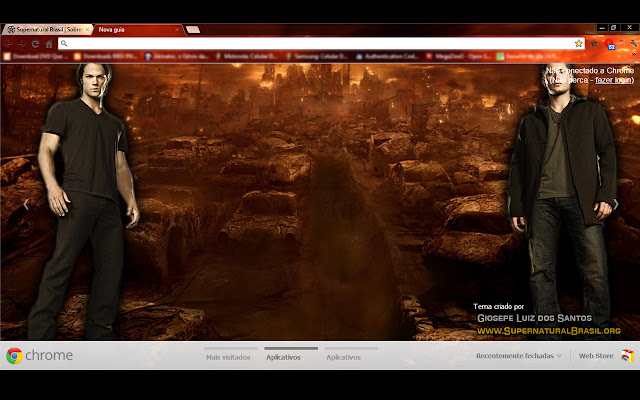Open the Akinator bookmark

(x=177, y=56)
